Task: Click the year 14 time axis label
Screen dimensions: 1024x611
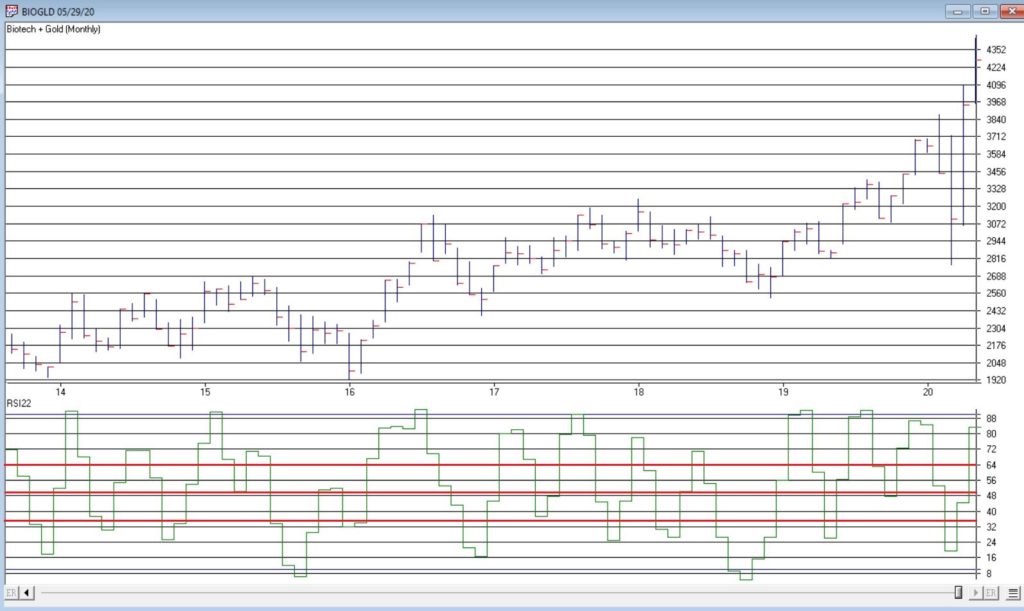Action: point(61,392)
